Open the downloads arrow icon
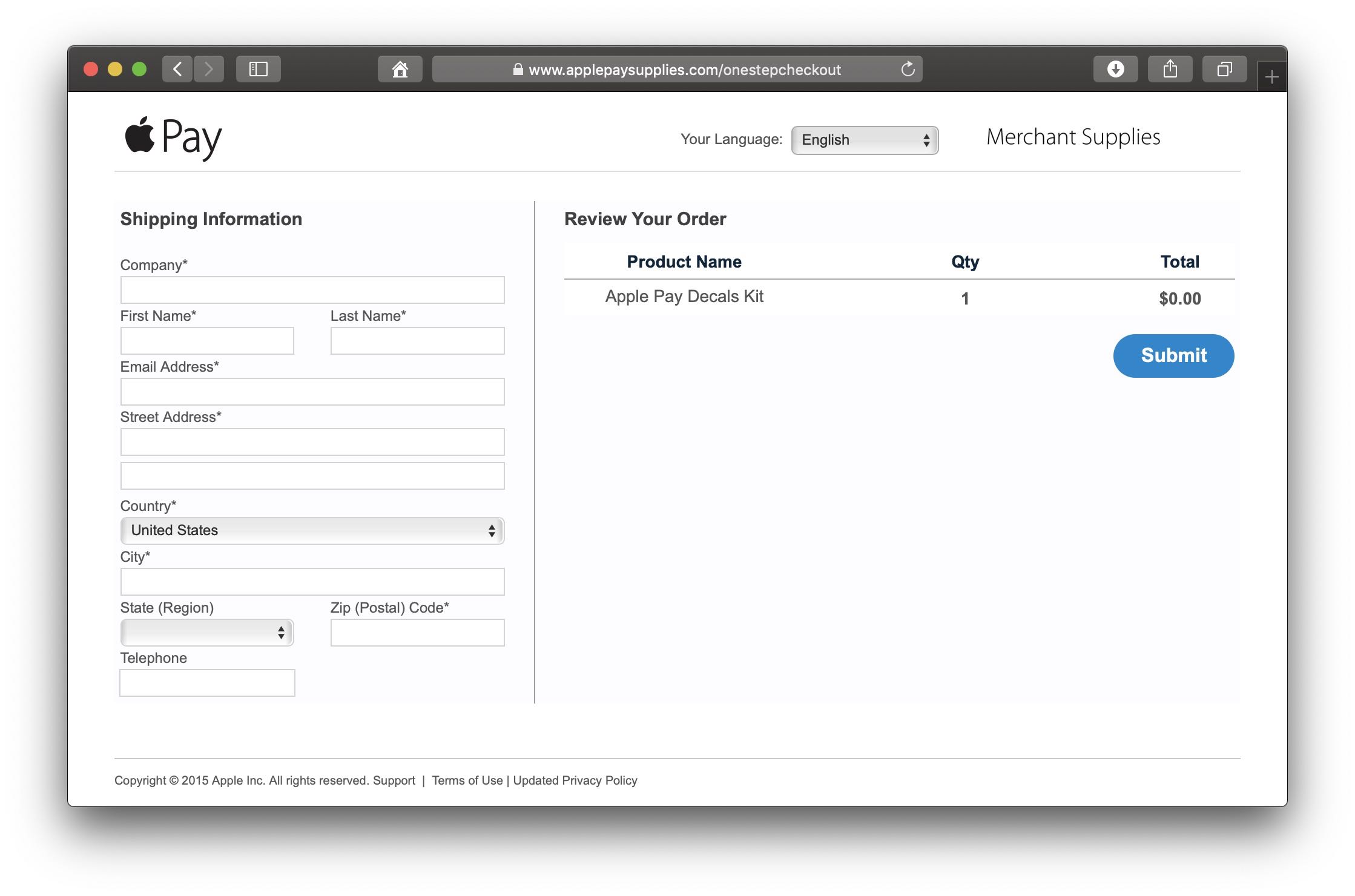 tap(1115, 69)
